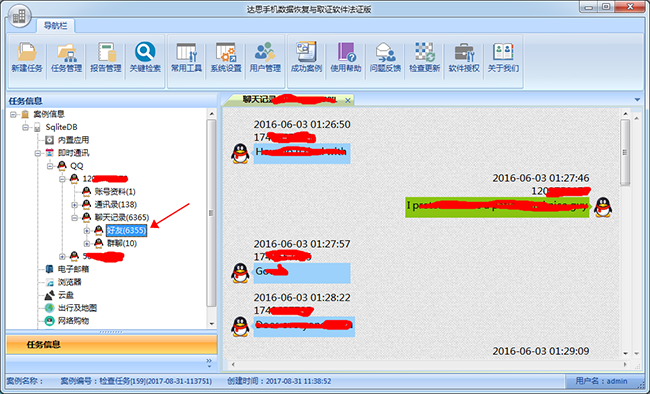Click sender avatar of the 01:26:50 message
Image resolution: width=650 pixels, height=394 pixels.
click(240, 153)
